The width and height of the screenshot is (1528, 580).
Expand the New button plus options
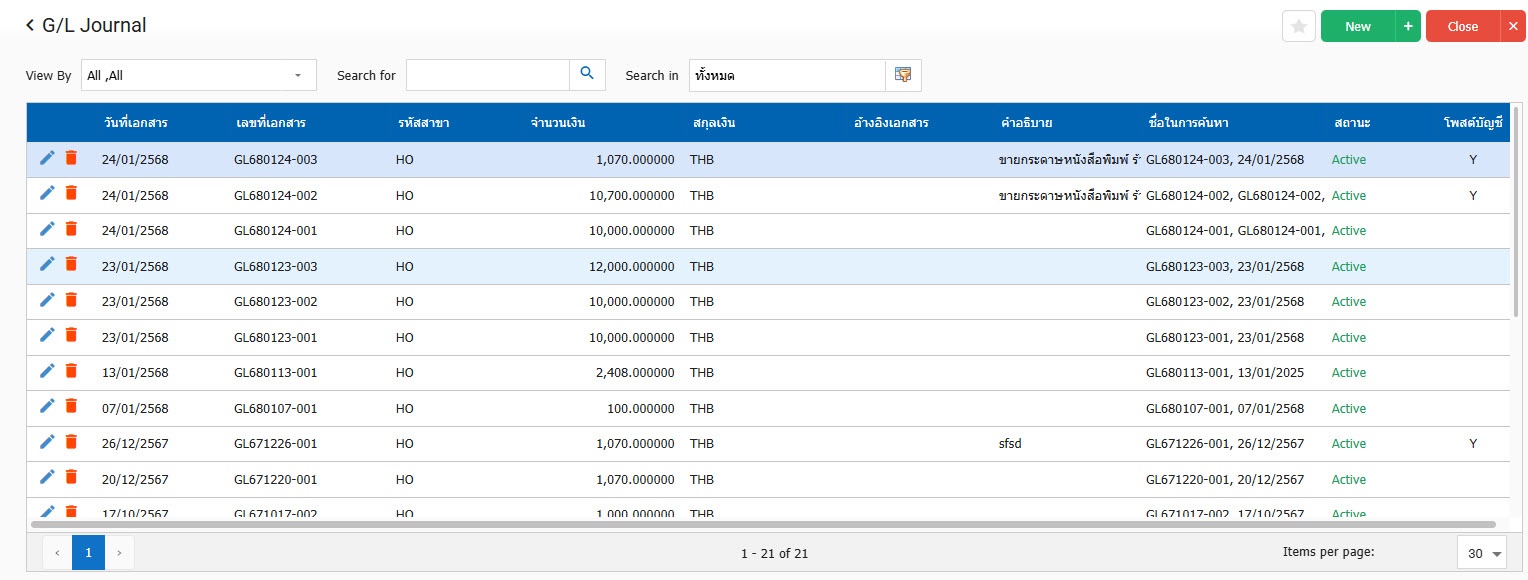coord(1407,27)
